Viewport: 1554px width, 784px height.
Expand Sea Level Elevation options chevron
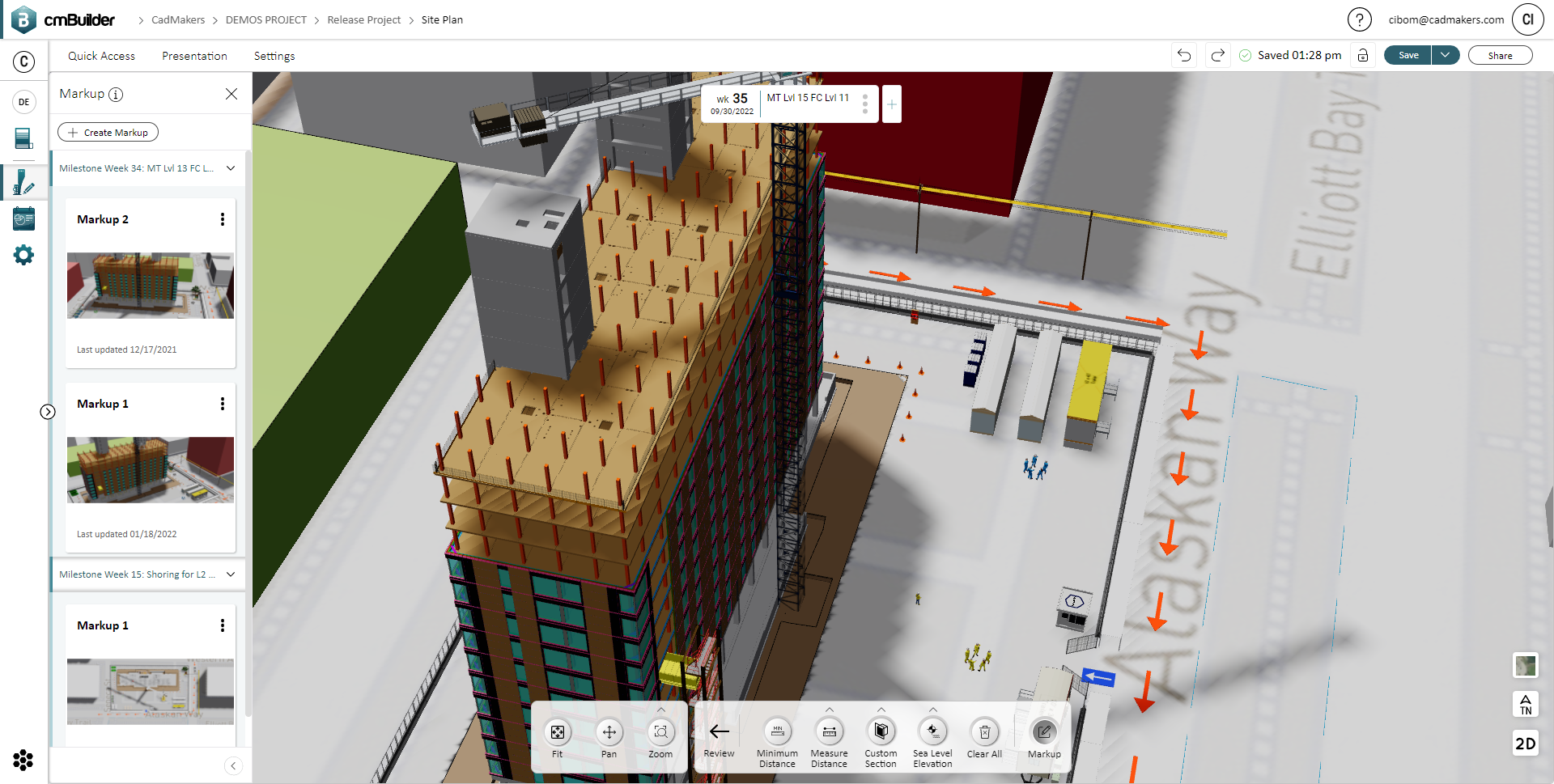(933, 710)
